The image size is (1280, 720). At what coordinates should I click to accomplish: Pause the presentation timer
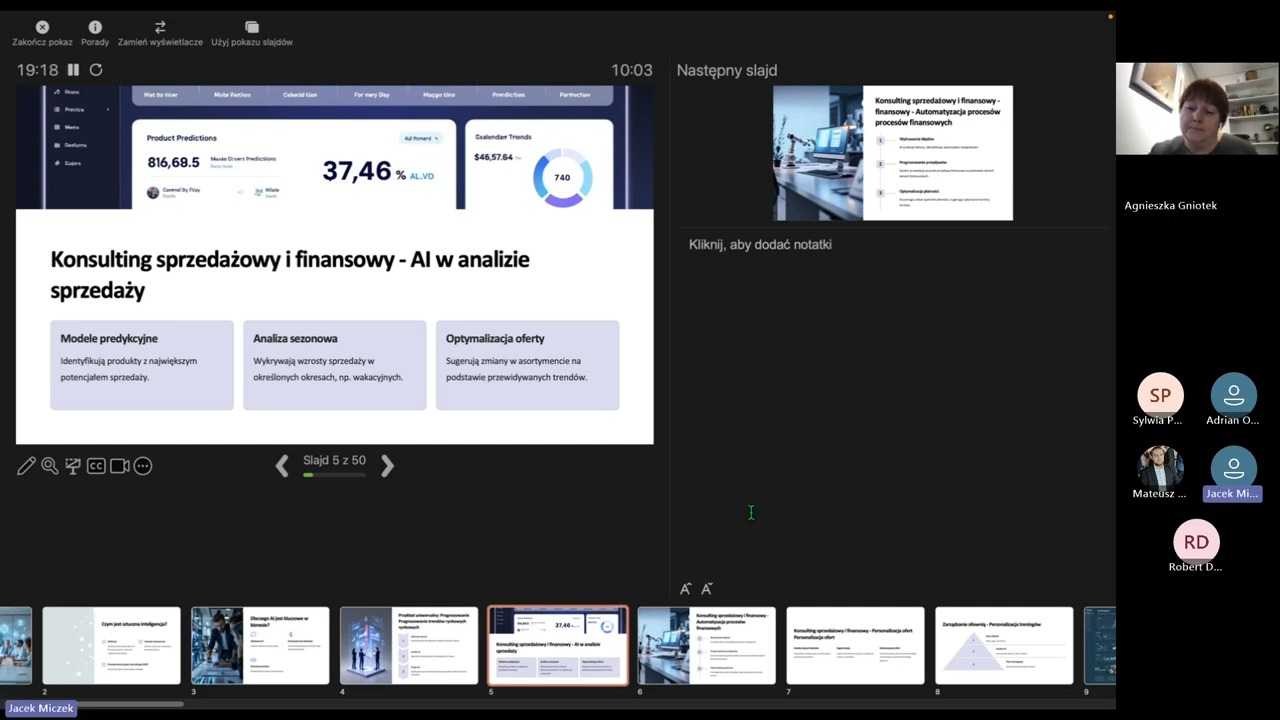[x=73, y=70]
